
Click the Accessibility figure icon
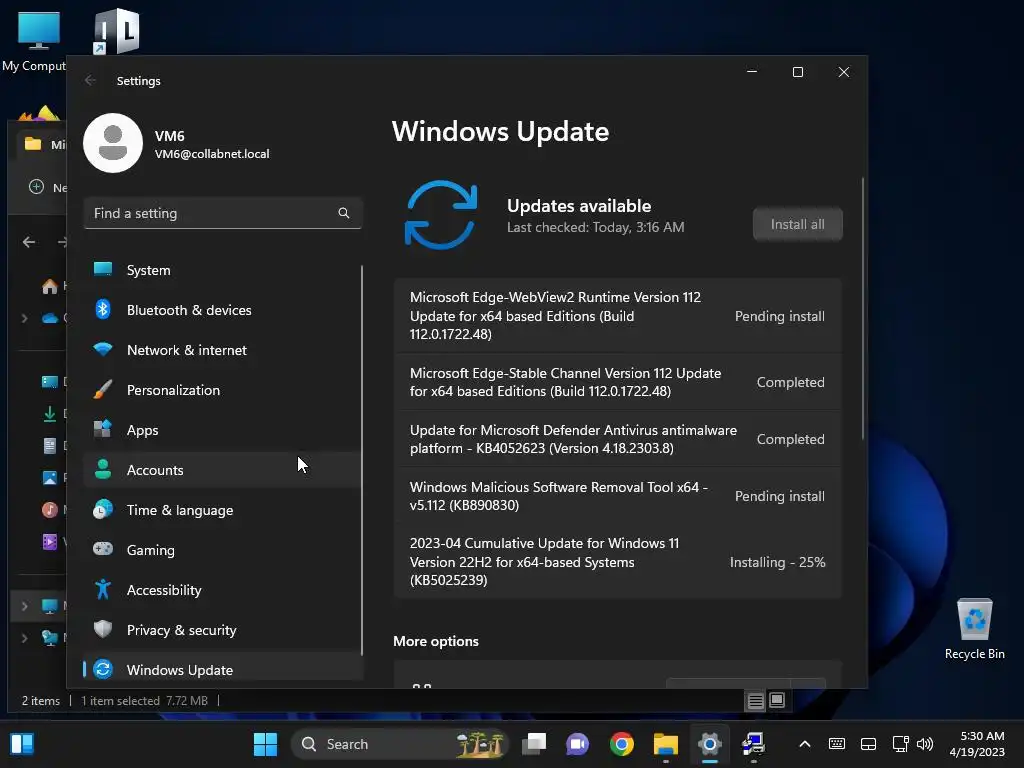pyautogui.click(x=103, y=589)
